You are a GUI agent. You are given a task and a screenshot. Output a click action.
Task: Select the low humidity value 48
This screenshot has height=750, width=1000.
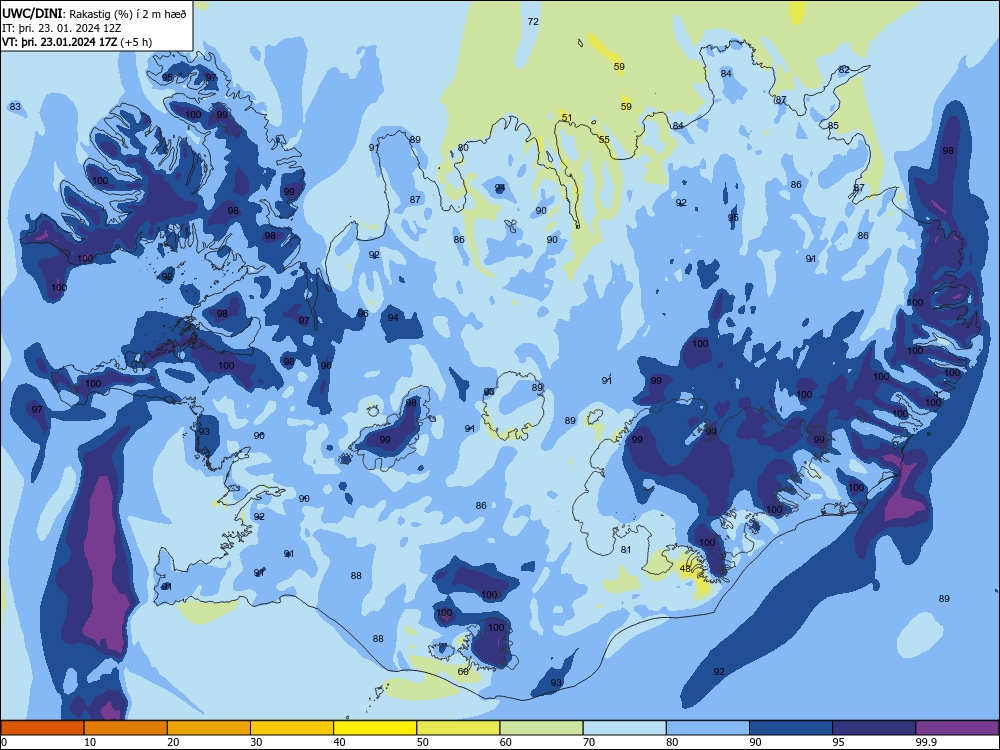[x=685, y=568]
